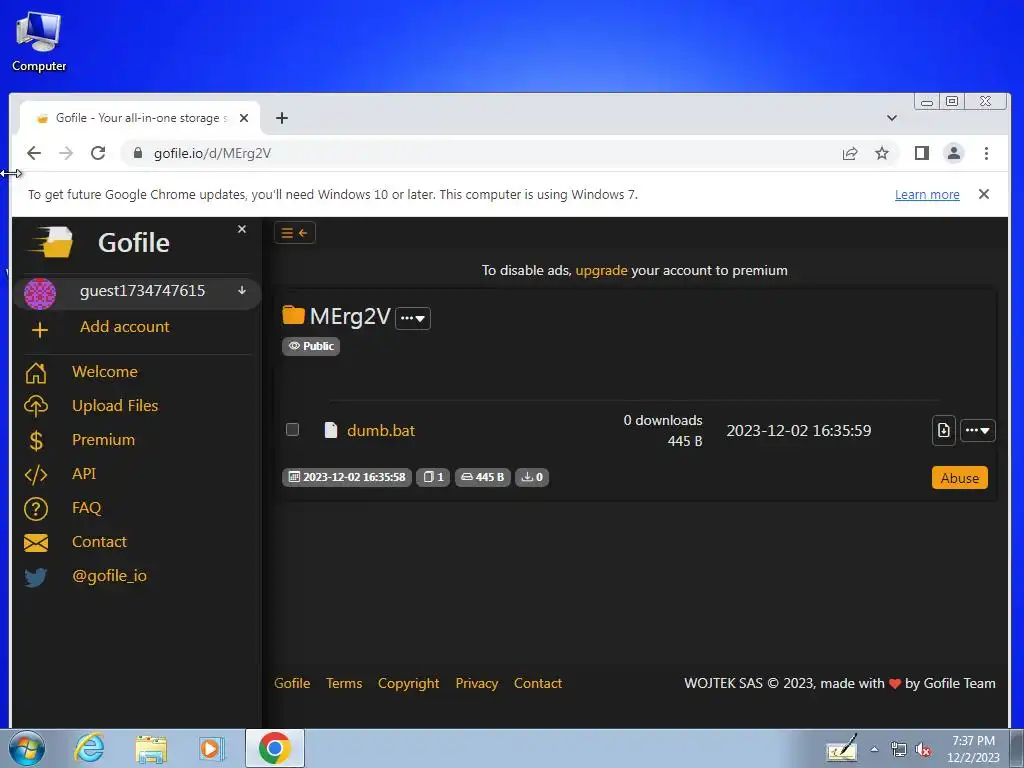
Task: Open the MErg2V folder options dropdown
Action: click(x=413, y=318)
